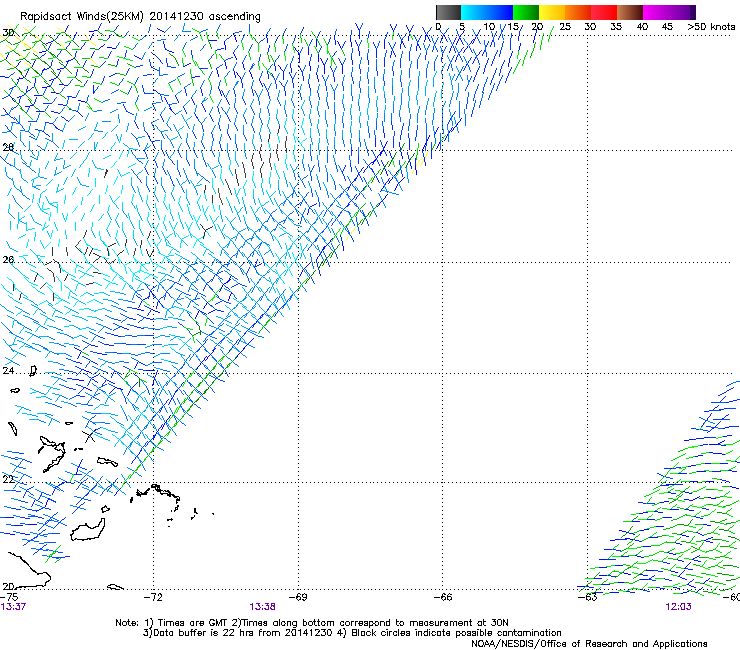The height and width of the screenshot is (650, 740).
Task: Click the latitude label '30'
Action: [x=8, y=33]
